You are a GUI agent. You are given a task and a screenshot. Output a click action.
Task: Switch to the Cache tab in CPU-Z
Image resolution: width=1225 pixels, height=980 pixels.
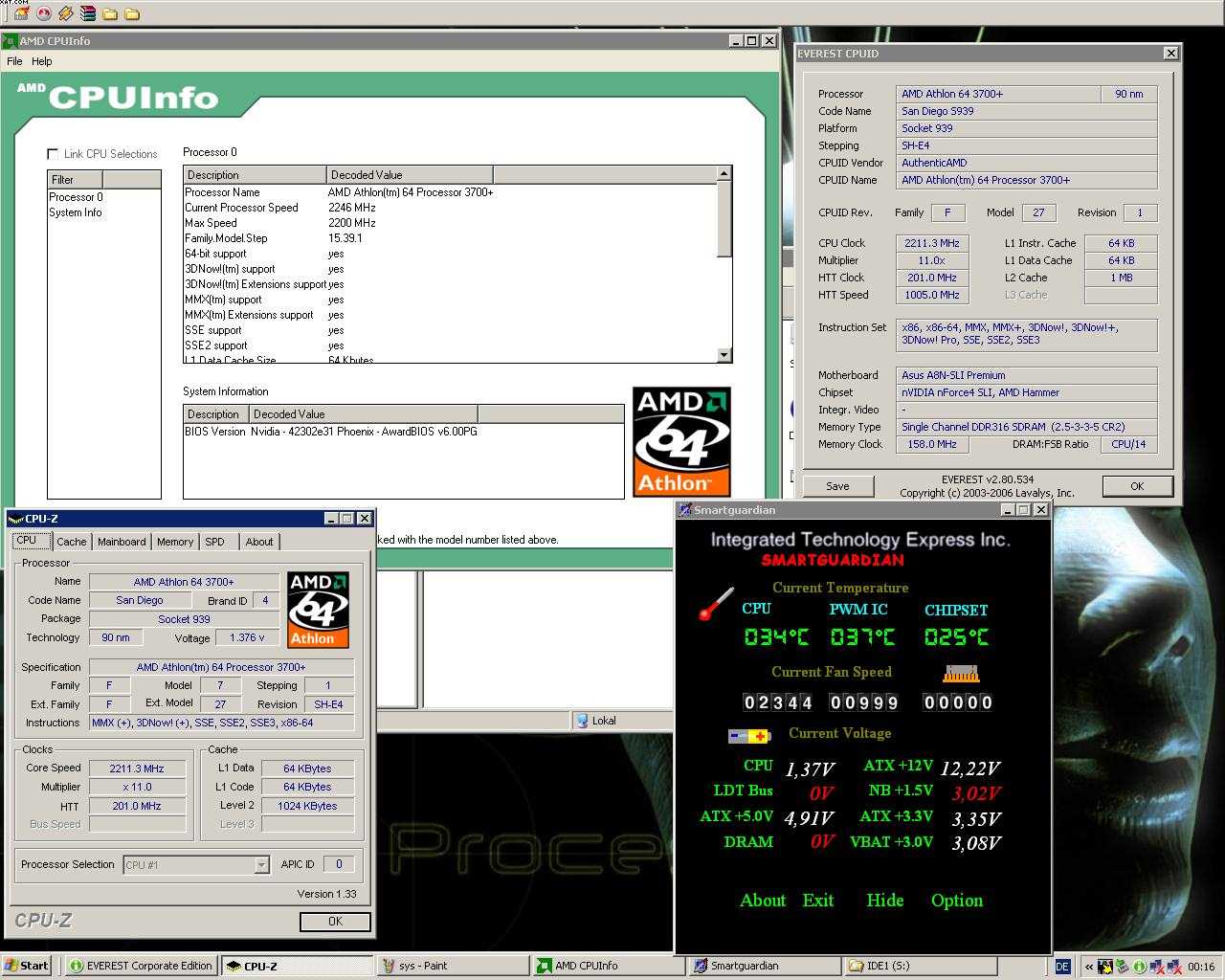(72, 542)
